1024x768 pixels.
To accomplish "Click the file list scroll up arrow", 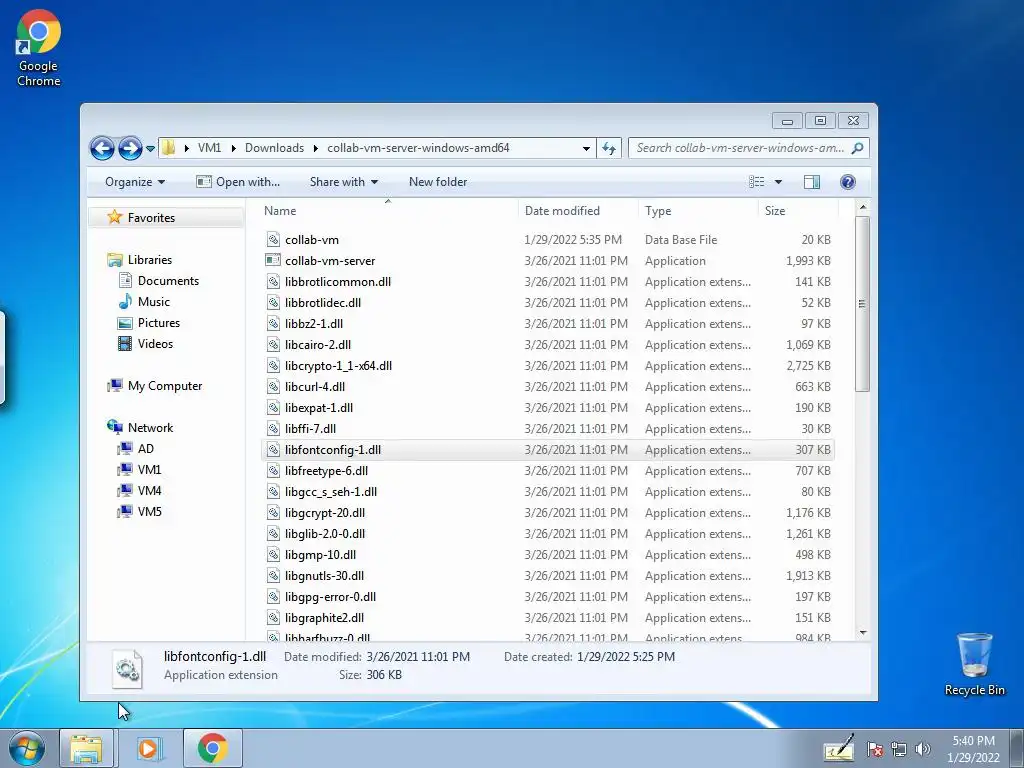I will (x=863, y=207).
